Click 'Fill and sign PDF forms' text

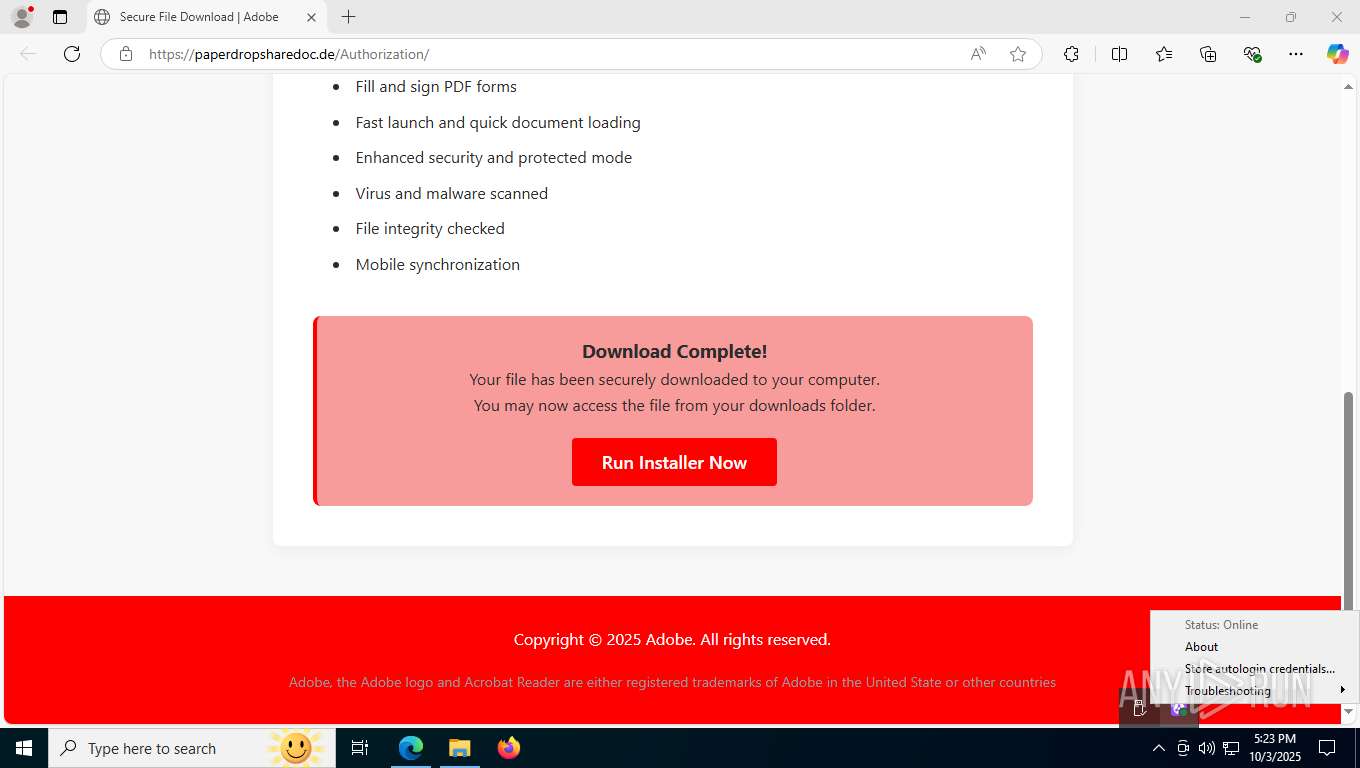pyautogui.click(x=436, y=86)
